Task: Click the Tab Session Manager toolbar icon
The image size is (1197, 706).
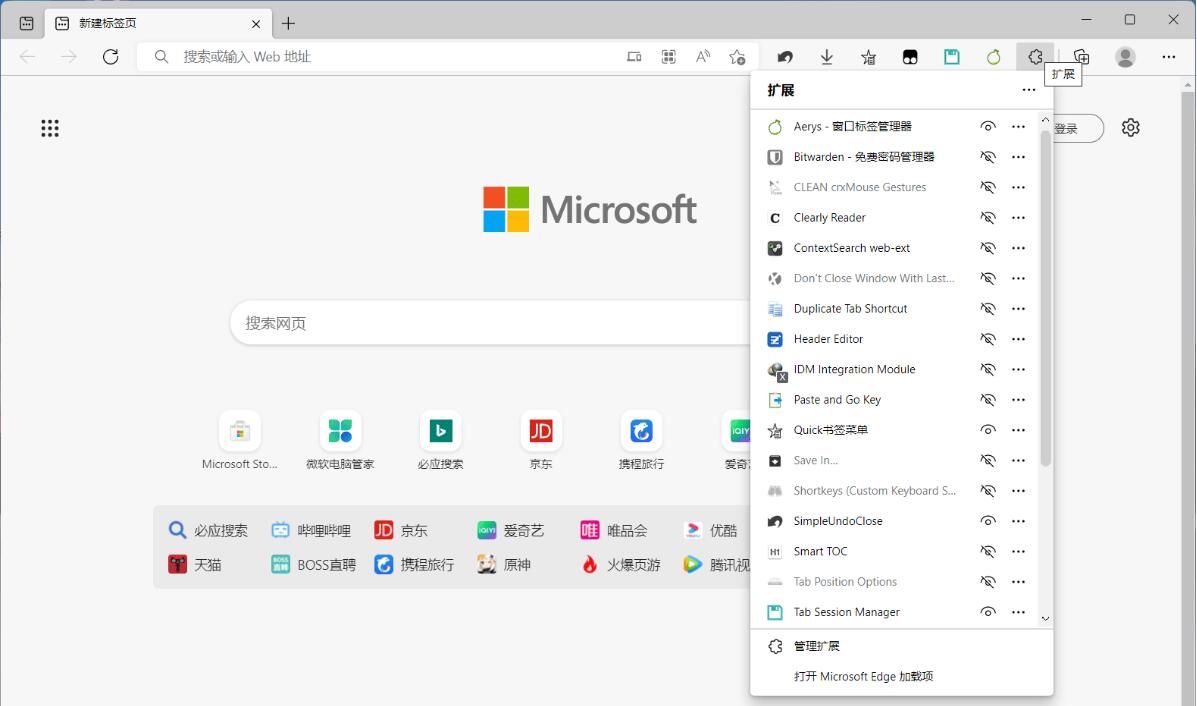Action: (x=951, y=56)
